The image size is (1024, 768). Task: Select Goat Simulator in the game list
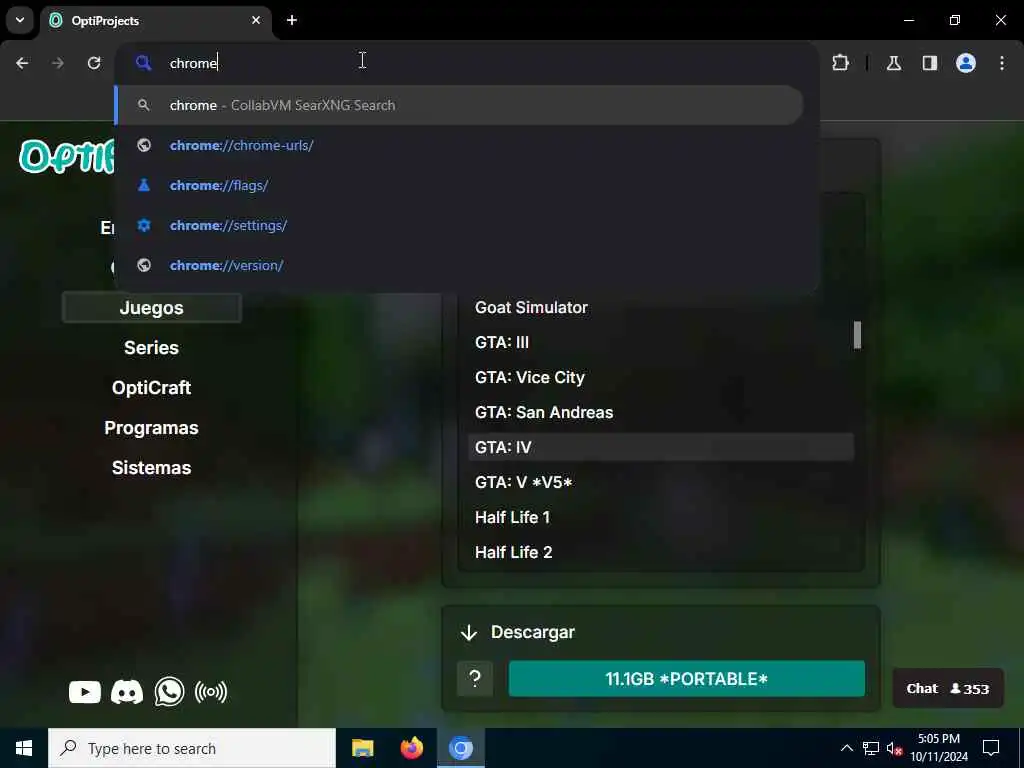click(661, 308)
